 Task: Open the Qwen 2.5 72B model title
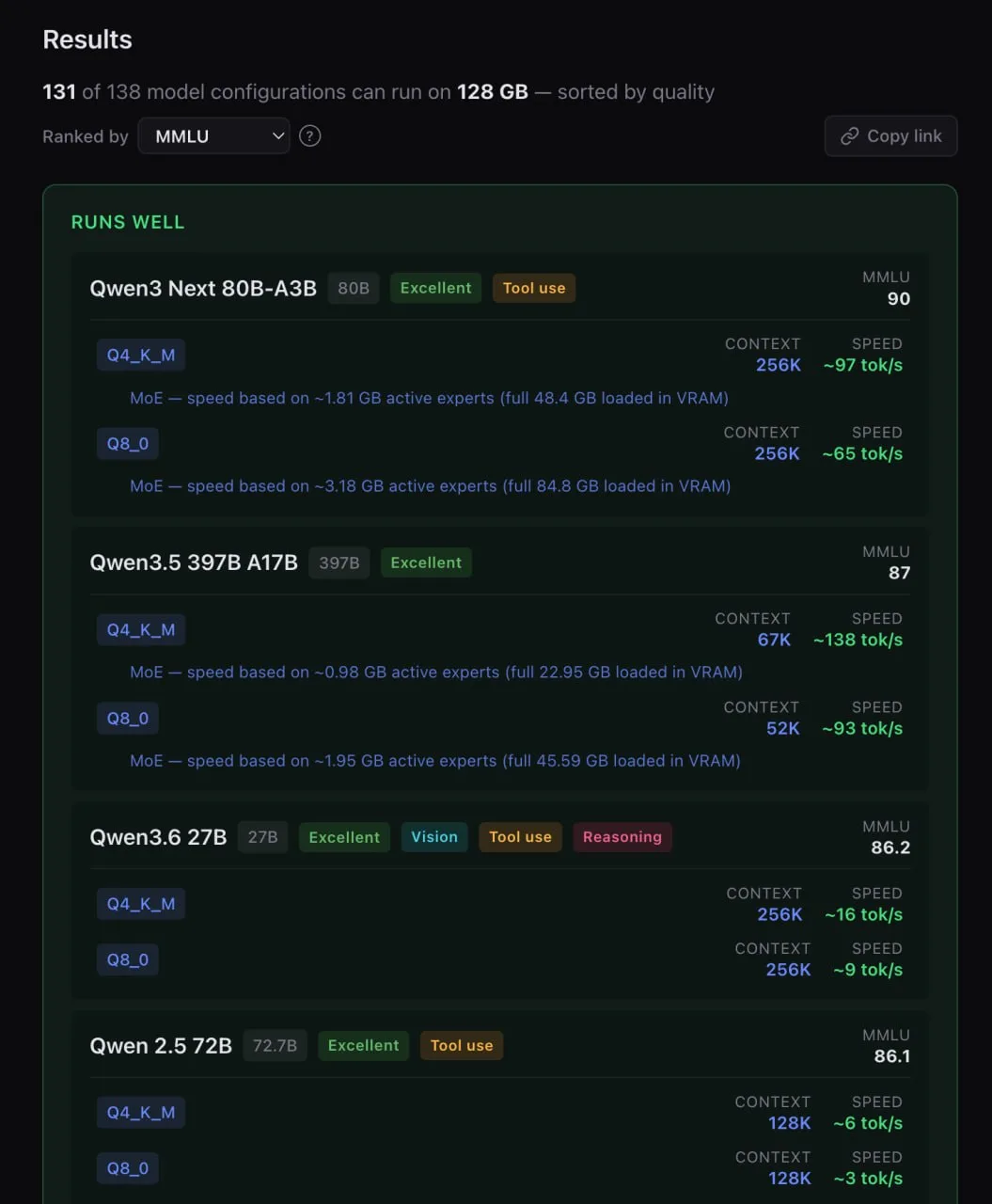161,1046
